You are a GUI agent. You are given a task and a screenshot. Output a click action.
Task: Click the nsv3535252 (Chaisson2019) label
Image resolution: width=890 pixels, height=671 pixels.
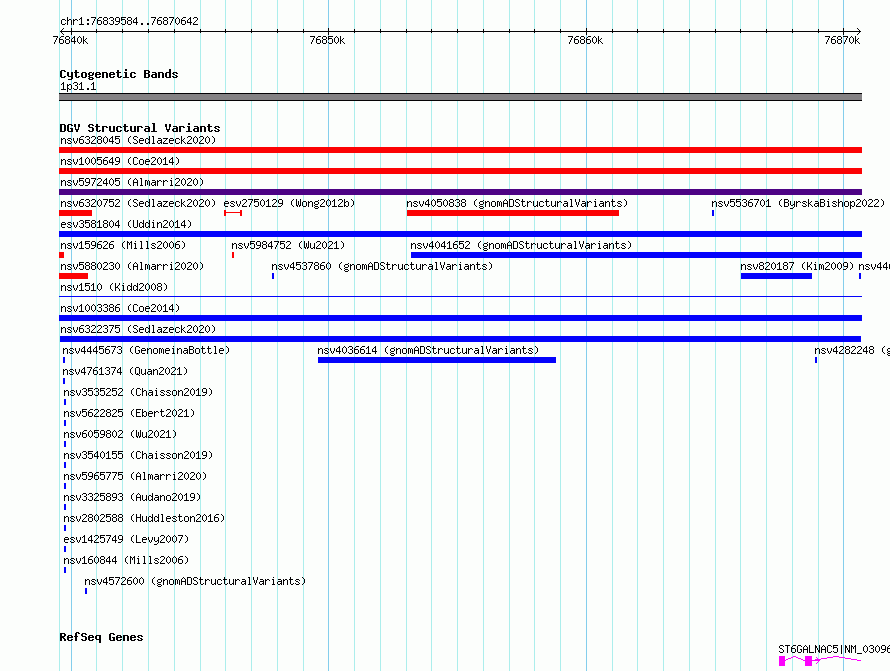click(138, 392)
